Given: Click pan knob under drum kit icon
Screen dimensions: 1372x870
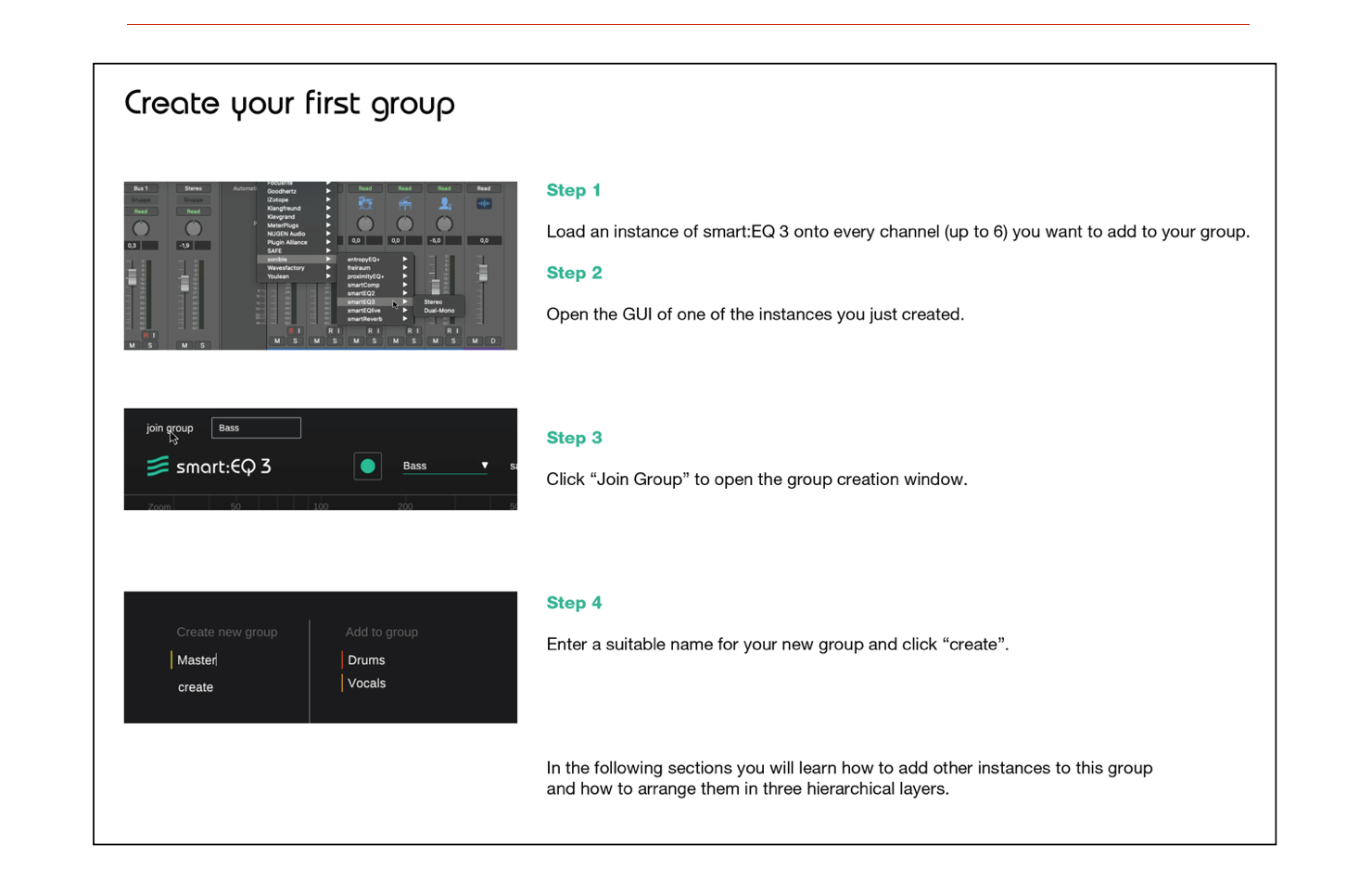Looking at the screenshot, I should pos(365,224).
